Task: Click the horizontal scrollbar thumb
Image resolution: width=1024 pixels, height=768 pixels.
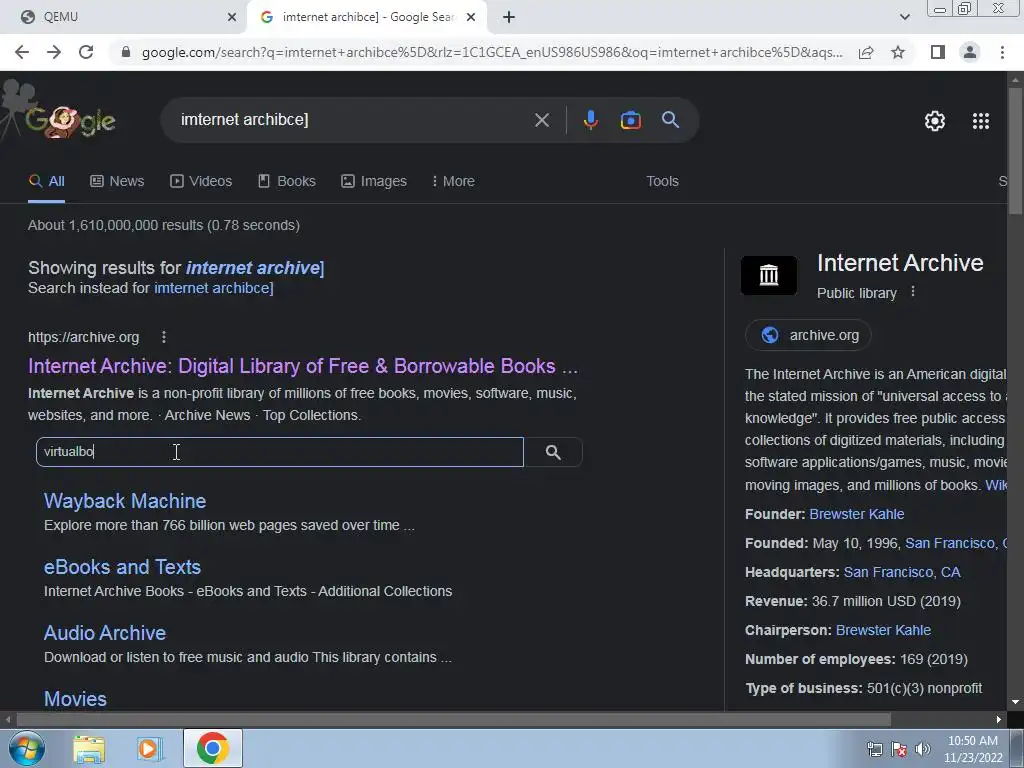Action: pos(454,719)
